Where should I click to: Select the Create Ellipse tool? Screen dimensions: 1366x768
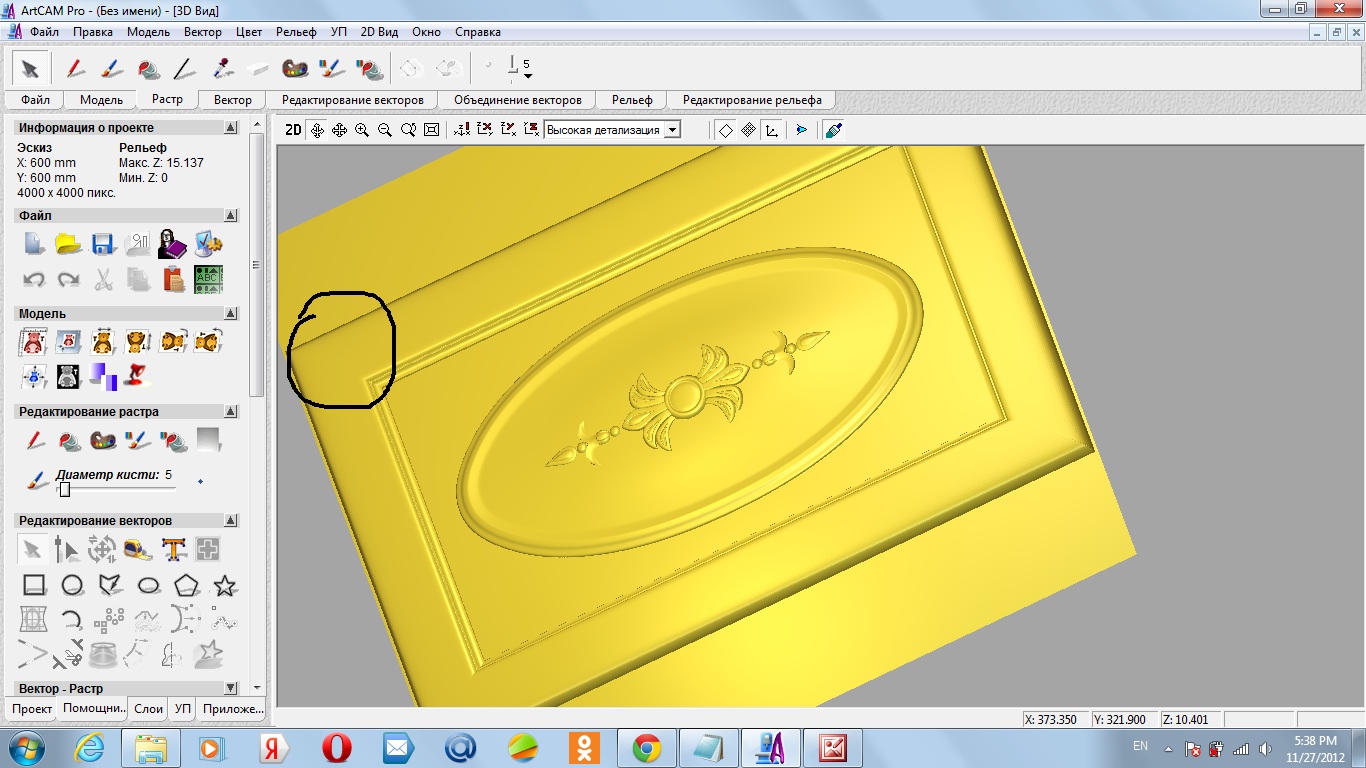click(149, 585)
